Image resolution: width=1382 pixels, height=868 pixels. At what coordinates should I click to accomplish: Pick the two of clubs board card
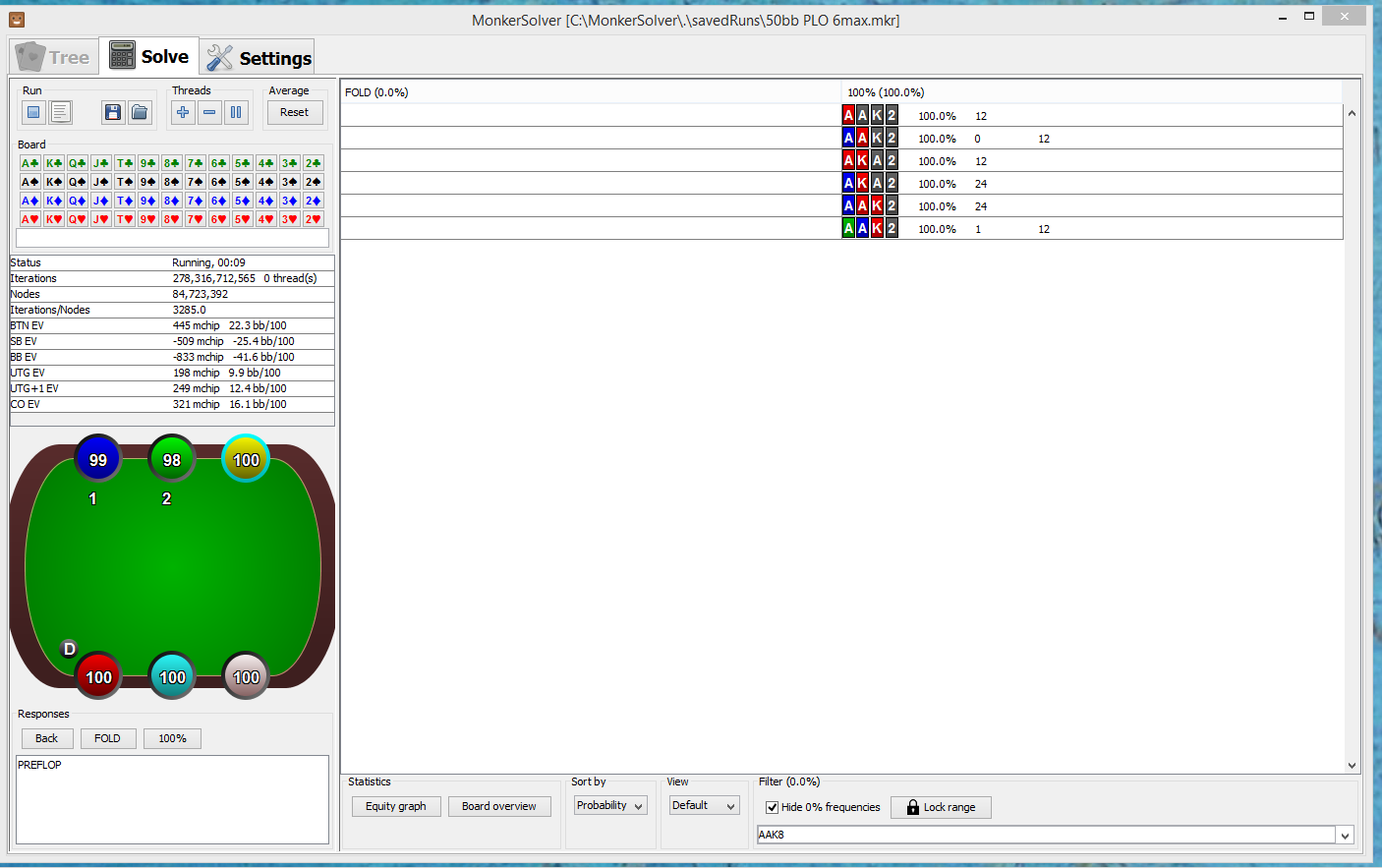314,163
